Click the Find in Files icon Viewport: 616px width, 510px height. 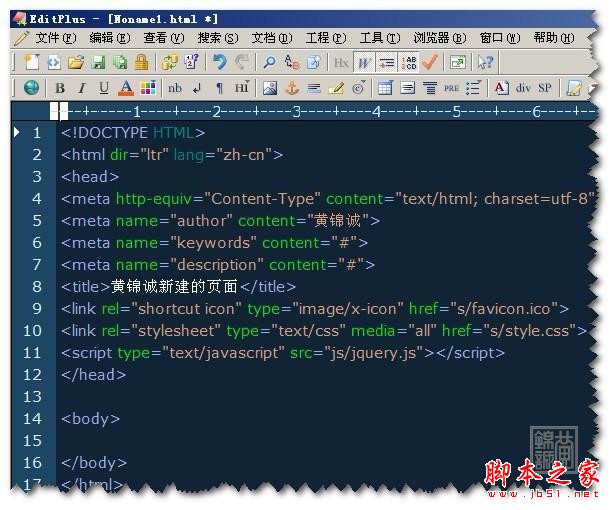coord(314,62)
